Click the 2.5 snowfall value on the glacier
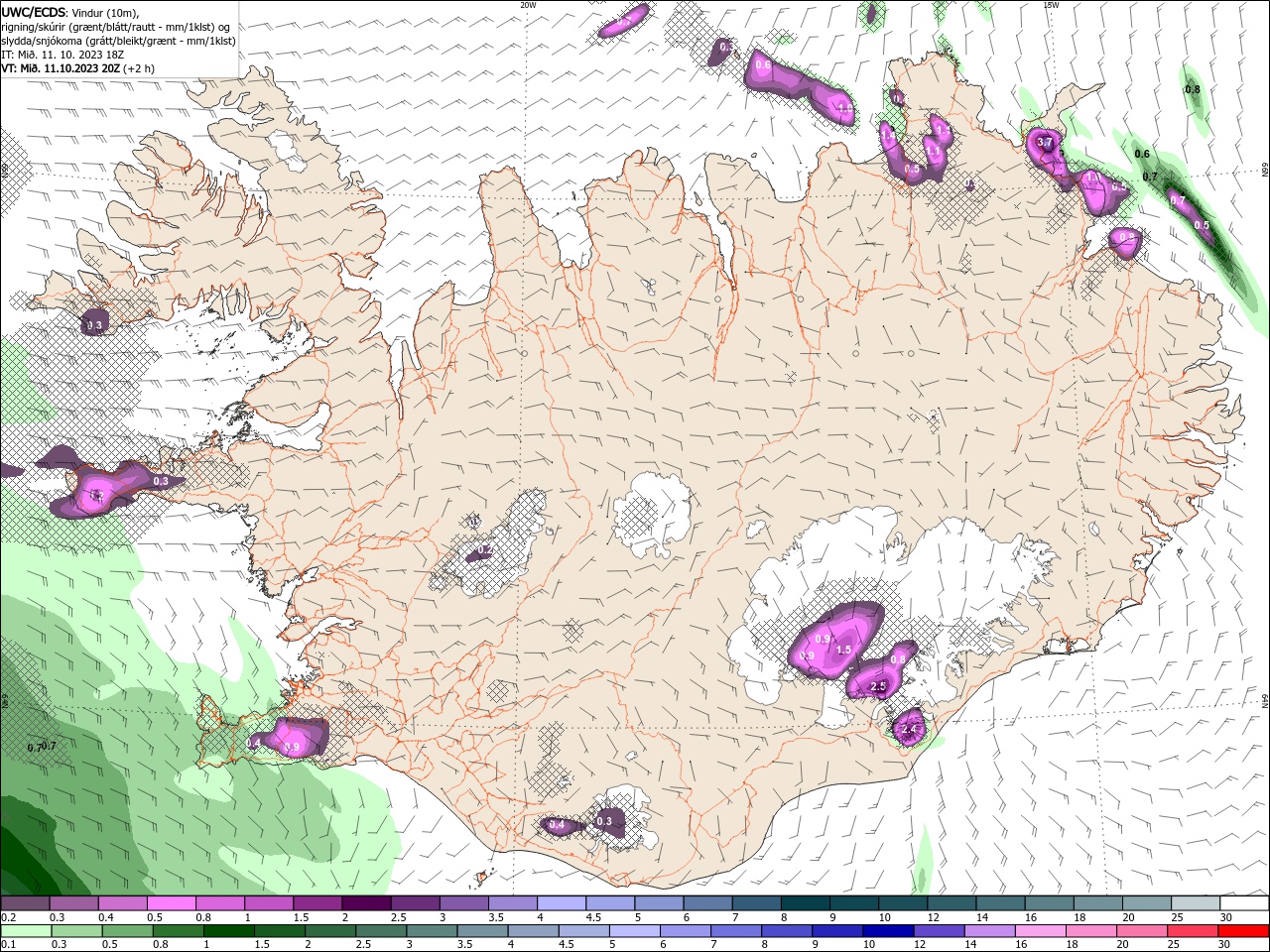The height and width of the screenshot is (952, 1270). [877, 686]
